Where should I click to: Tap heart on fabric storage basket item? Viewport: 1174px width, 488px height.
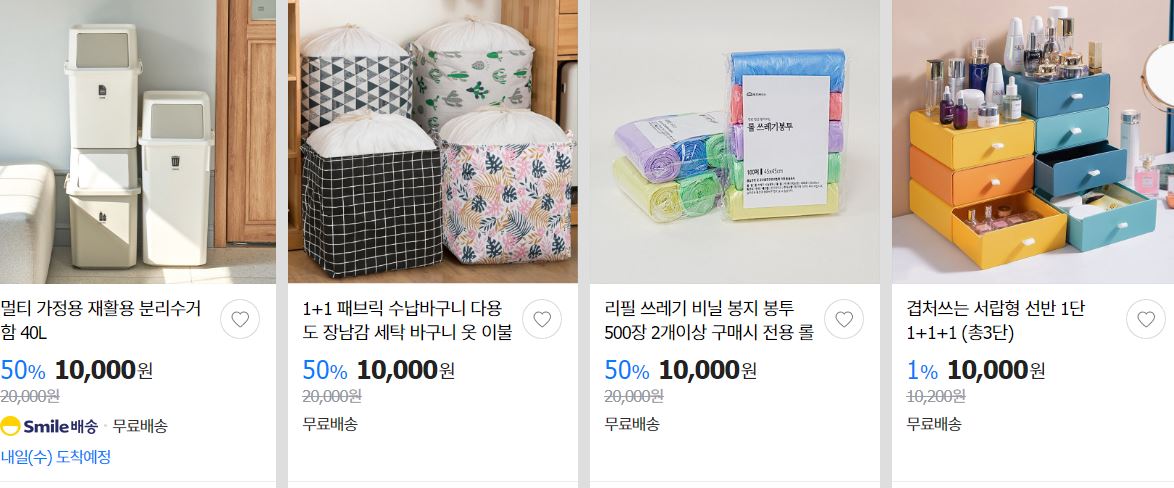(542, 320)
